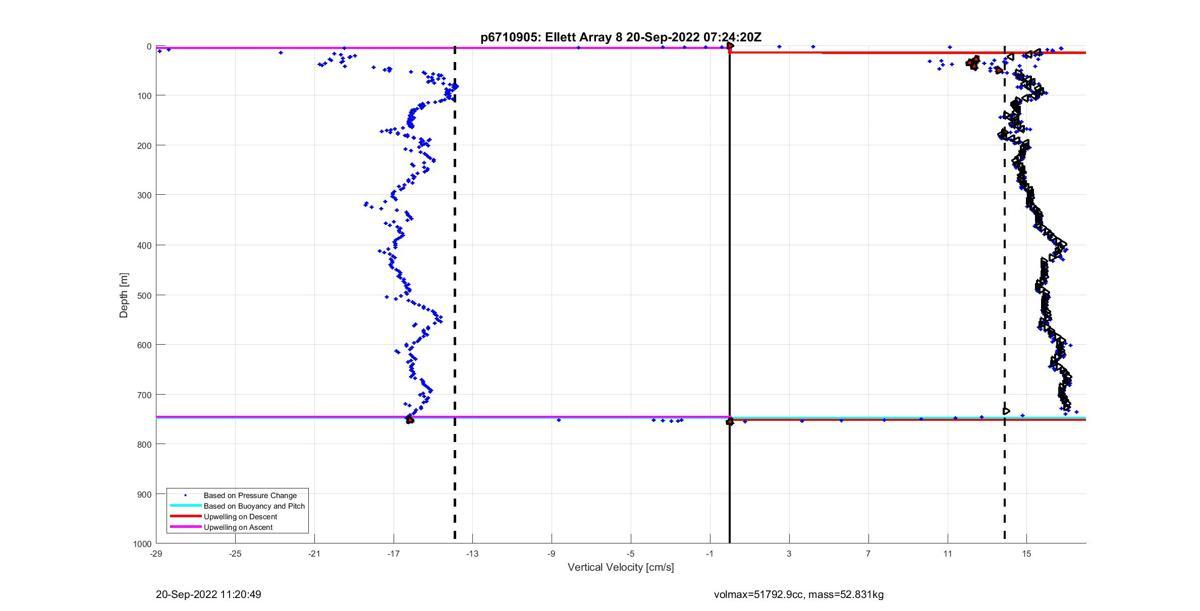
Task: Click legend entry 'Upwelling on Descent'
Action: point(241,516)
